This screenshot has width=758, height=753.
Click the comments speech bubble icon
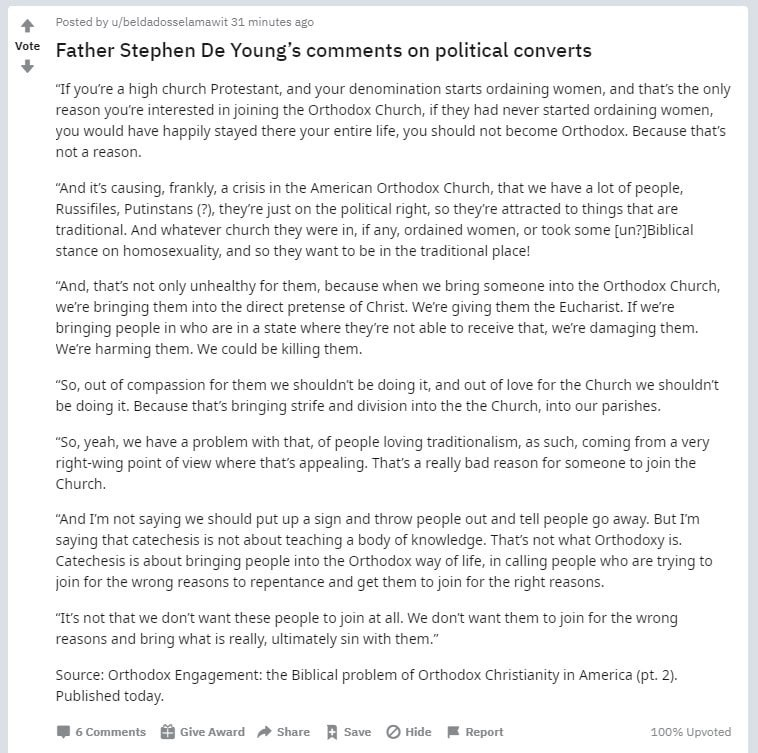(x=63, y=732)
